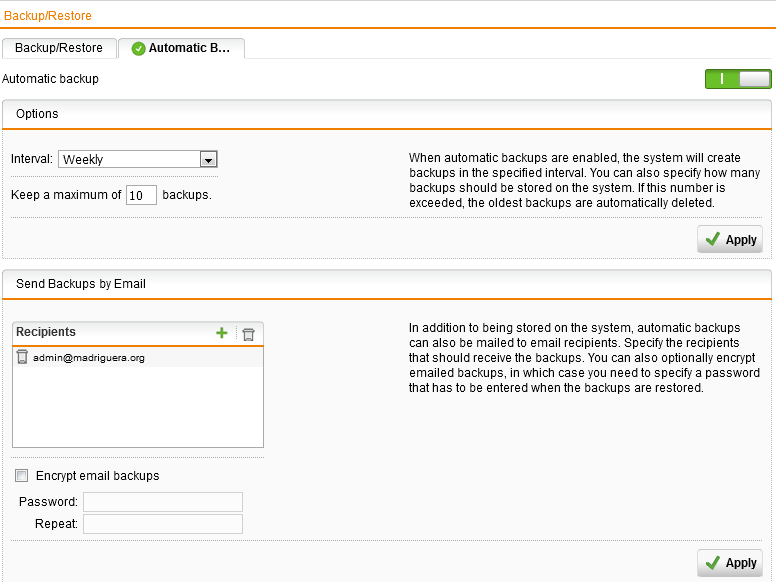776x582 pixels.
Task: Click the Options section header
Action: pos(37,114)
